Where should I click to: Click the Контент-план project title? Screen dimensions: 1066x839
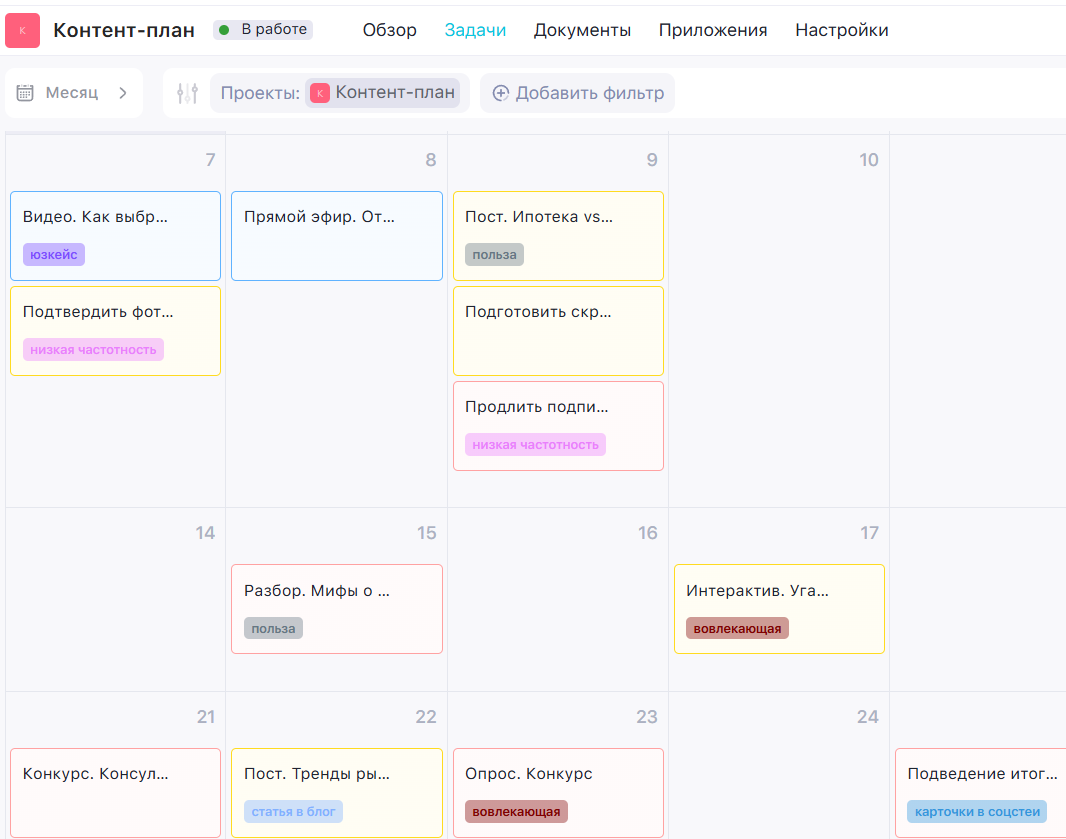(124, 31)
